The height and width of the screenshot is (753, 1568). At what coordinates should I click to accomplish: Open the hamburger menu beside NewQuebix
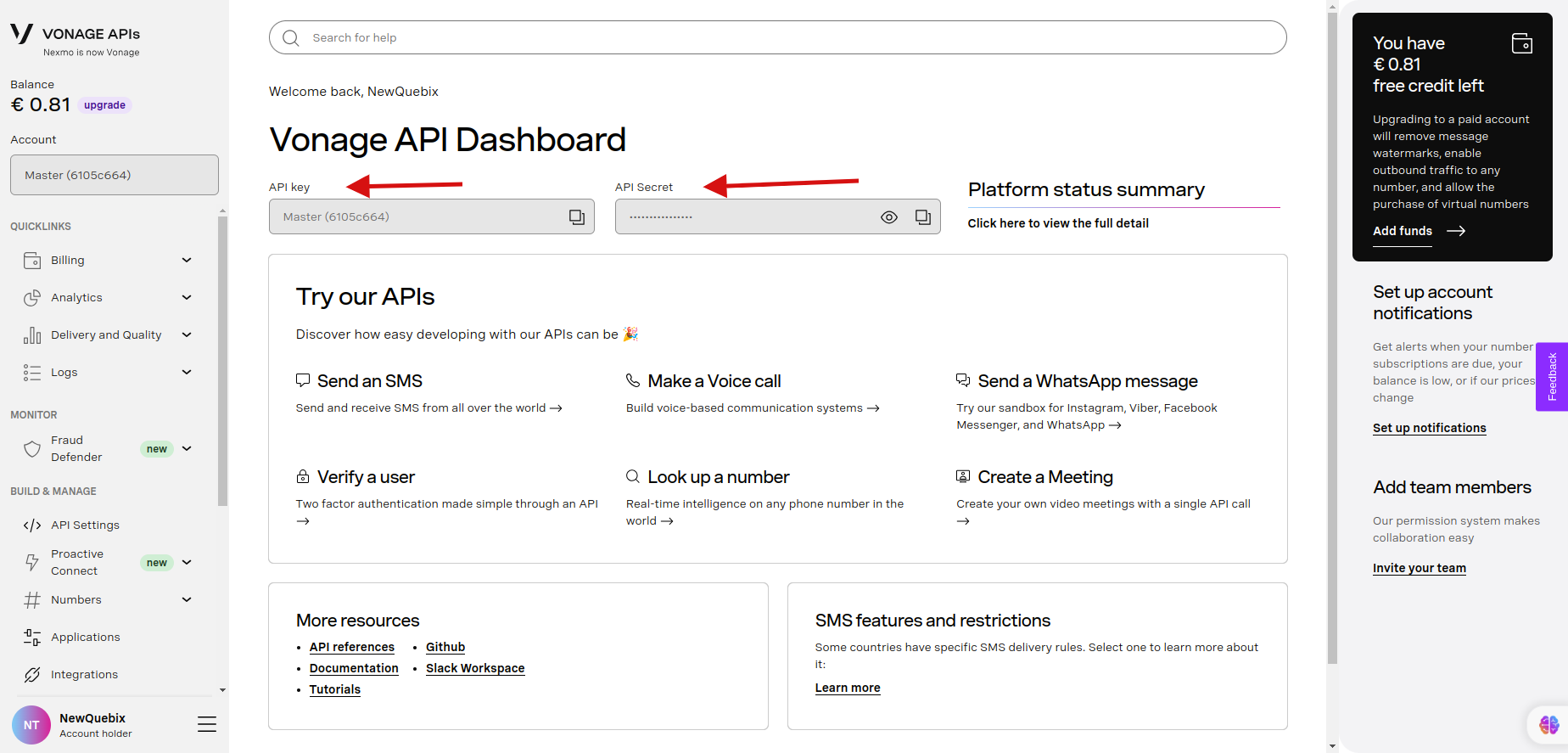(207, 724)
